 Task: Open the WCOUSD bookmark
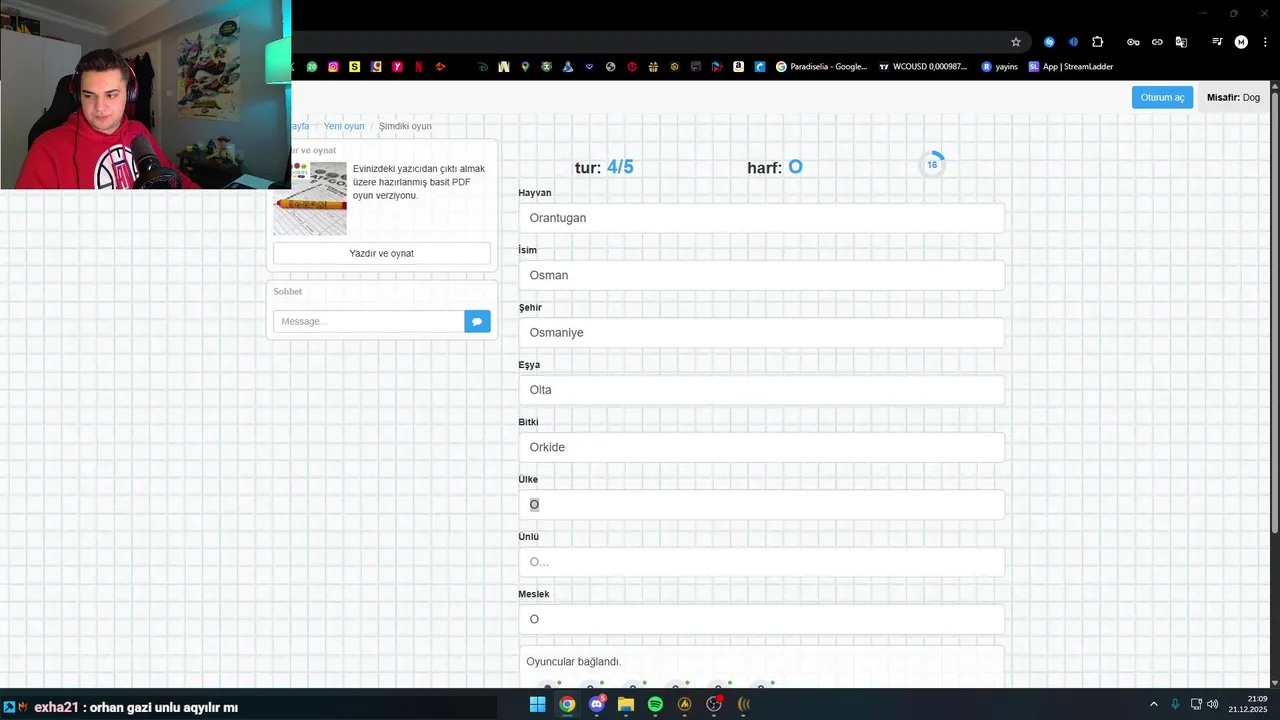tap(923, 67)
